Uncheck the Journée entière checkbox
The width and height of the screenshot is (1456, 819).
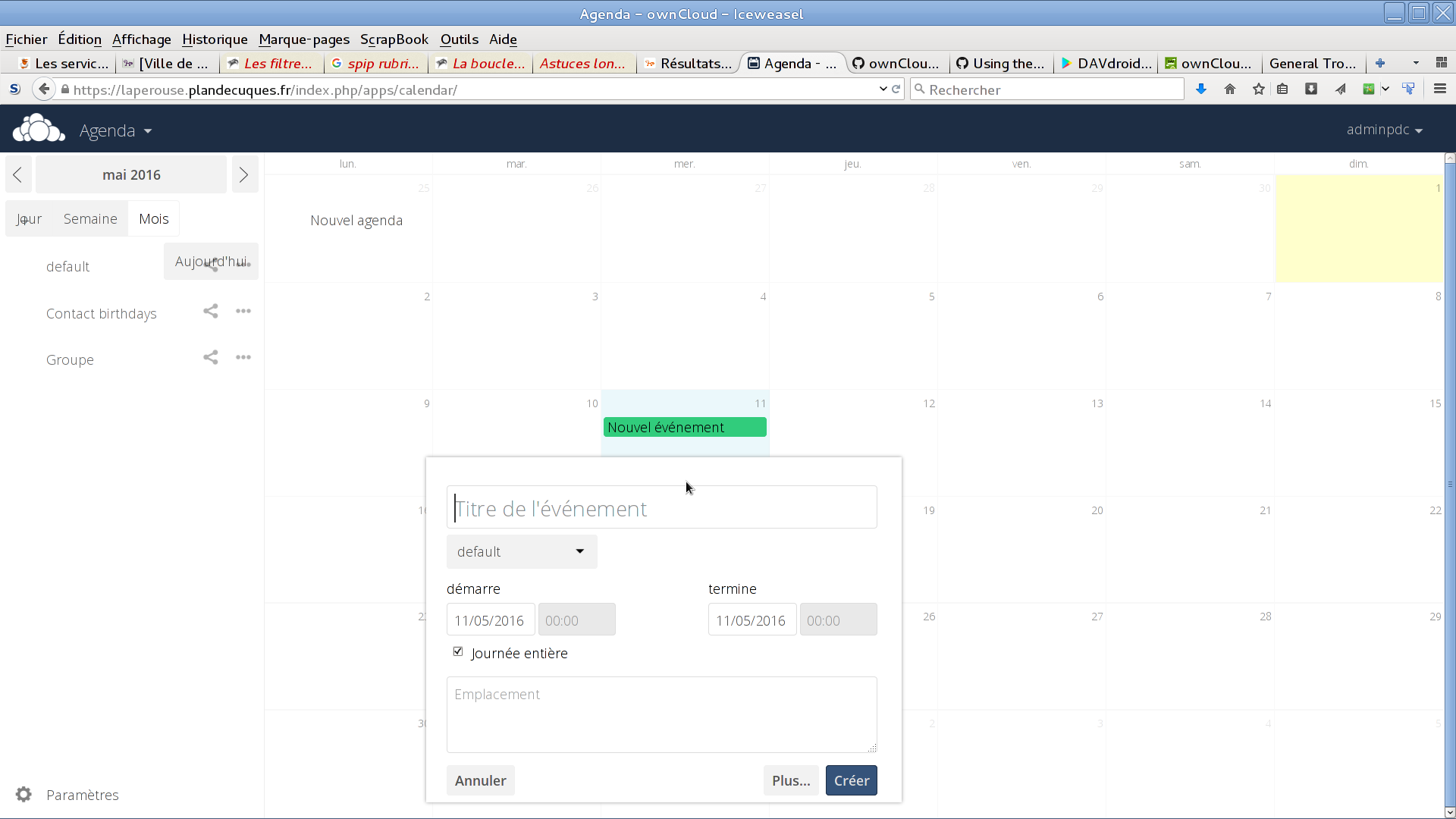coord(458,651)
